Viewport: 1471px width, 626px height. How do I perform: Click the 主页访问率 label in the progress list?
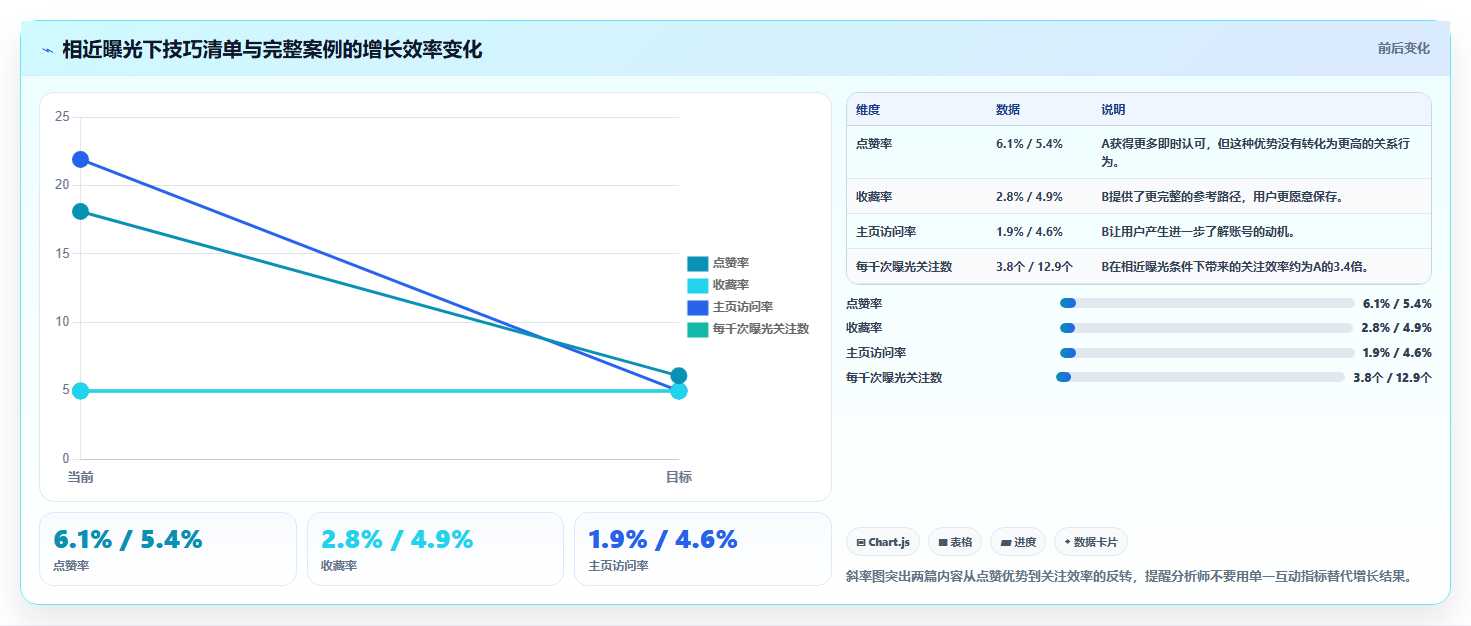876,353
